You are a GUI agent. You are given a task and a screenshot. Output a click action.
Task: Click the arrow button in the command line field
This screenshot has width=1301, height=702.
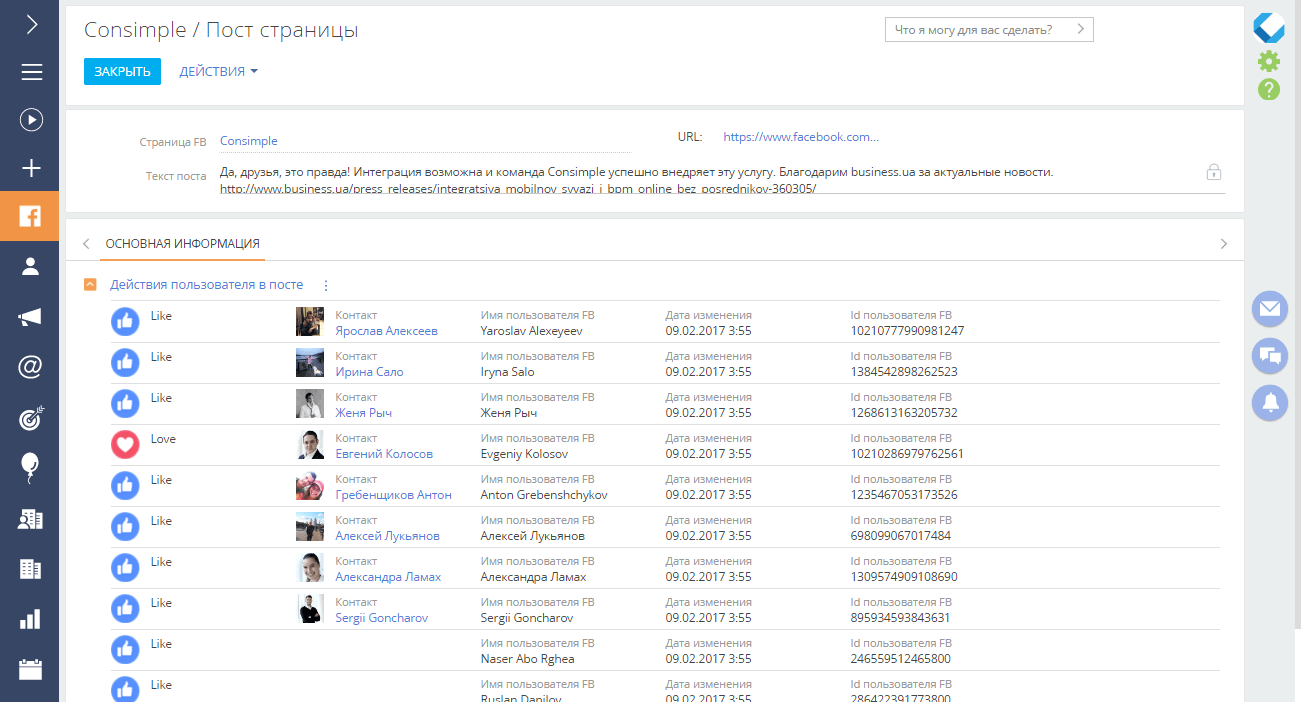(1081, 30)
